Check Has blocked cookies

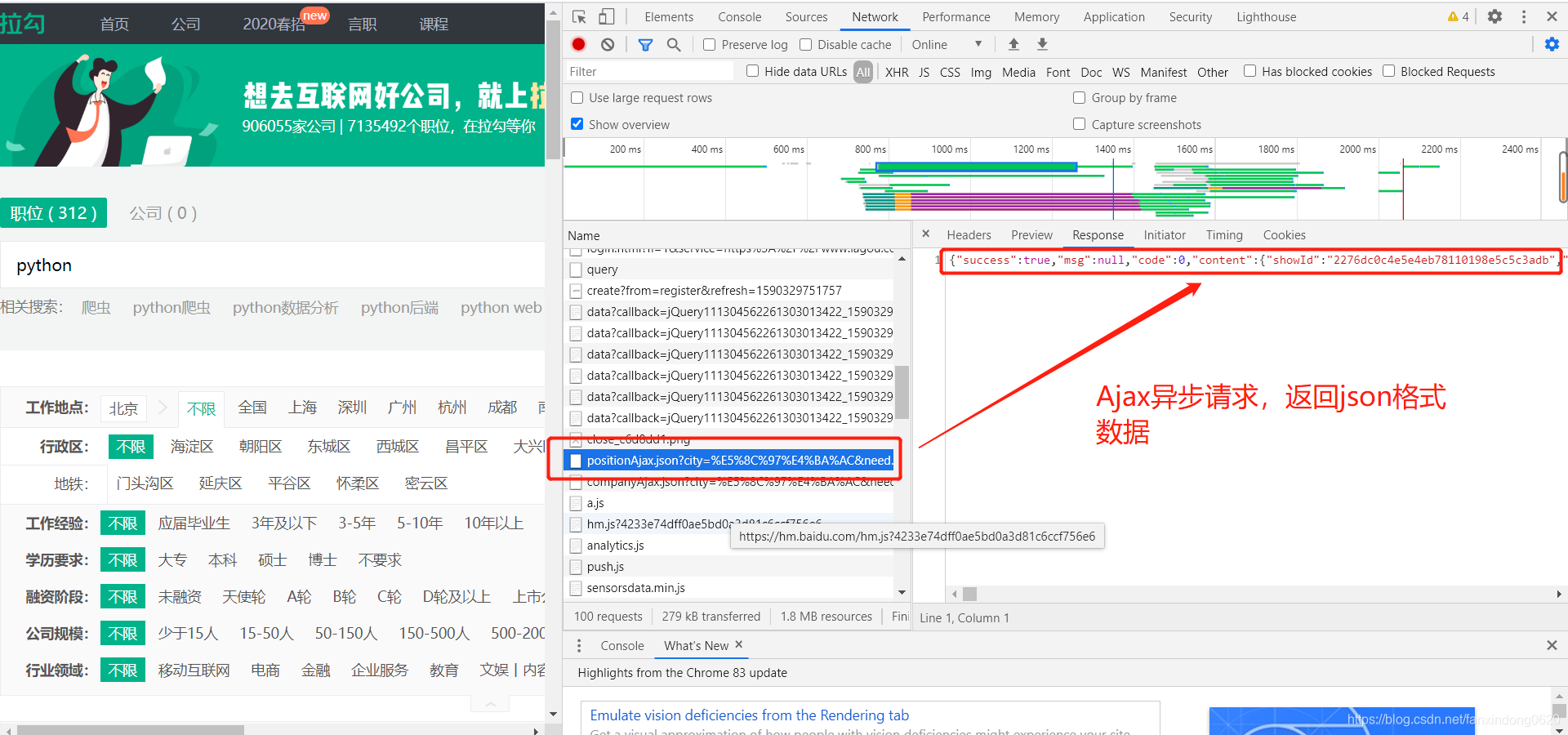pos(1249,71)
